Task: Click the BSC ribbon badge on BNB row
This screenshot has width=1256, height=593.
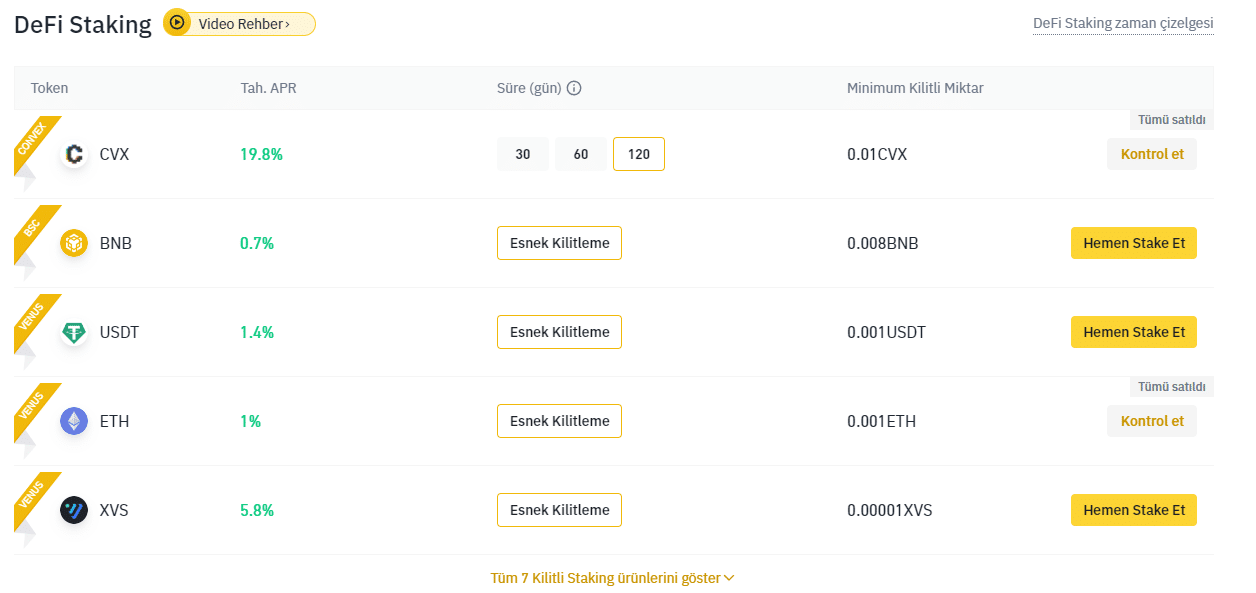Action: [35, 231]
